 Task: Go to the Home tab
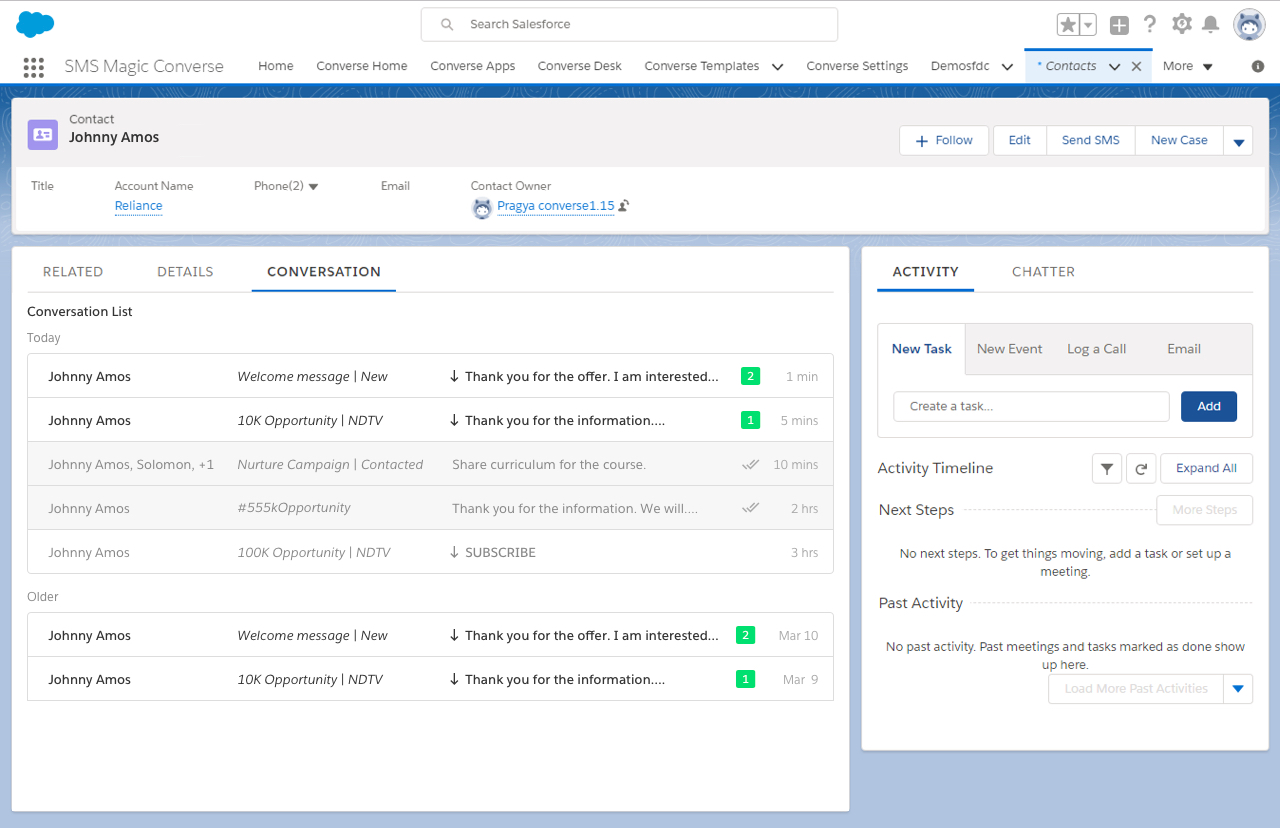(x=276, y=66)
